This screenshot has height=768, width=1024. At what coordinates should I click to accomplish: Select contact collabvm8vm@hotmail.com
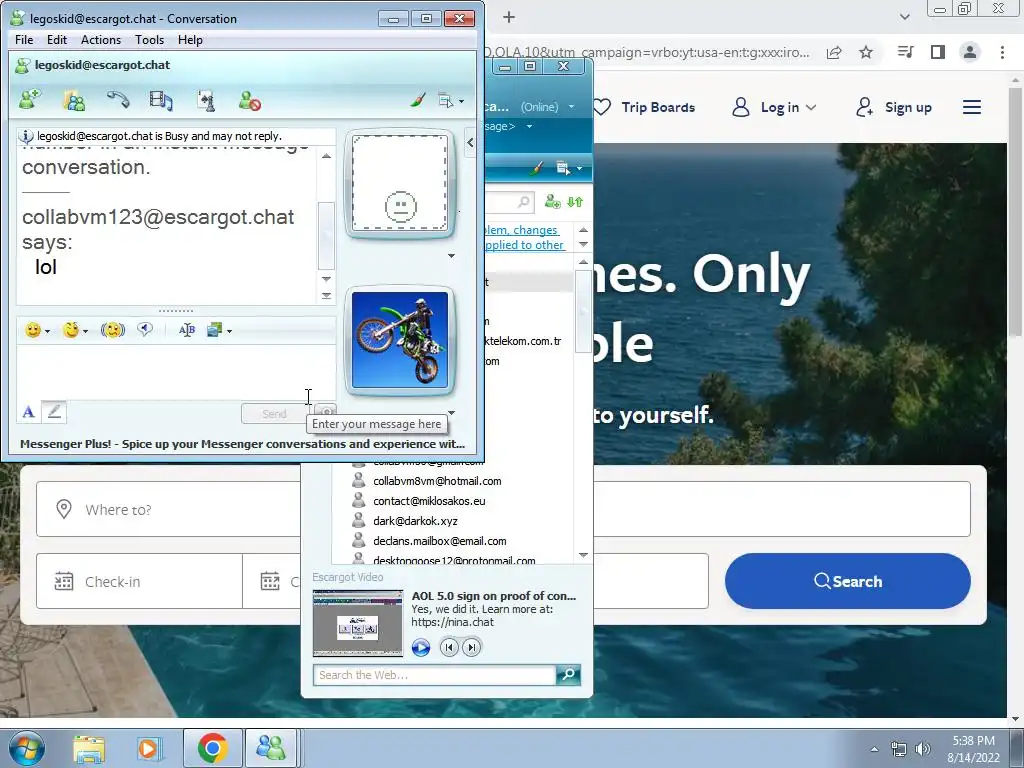(437, 481)
